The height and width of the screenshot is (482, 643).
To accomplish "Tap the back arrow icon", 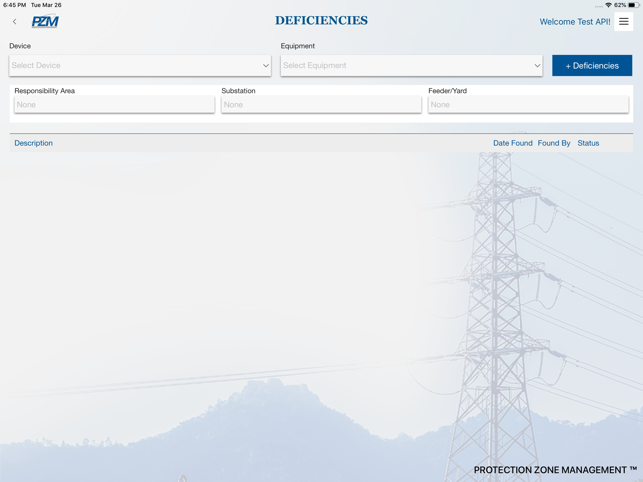I will click(14, 22).
